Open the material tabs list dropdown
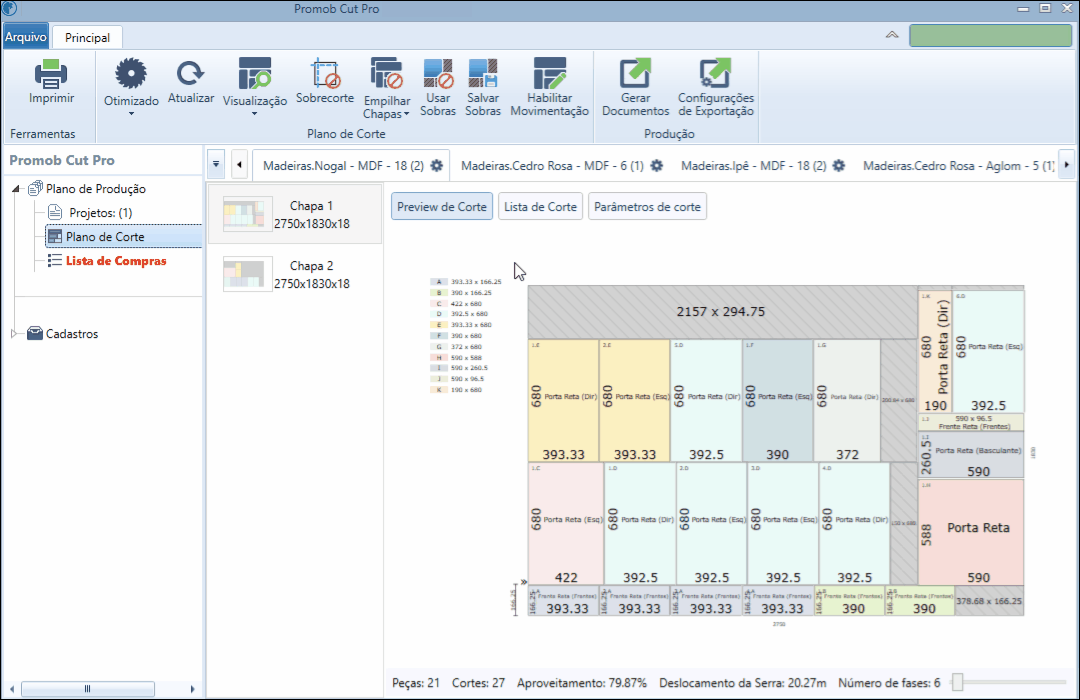The image size is (1080, 700). pyautogui.click(x=216, y=165)
